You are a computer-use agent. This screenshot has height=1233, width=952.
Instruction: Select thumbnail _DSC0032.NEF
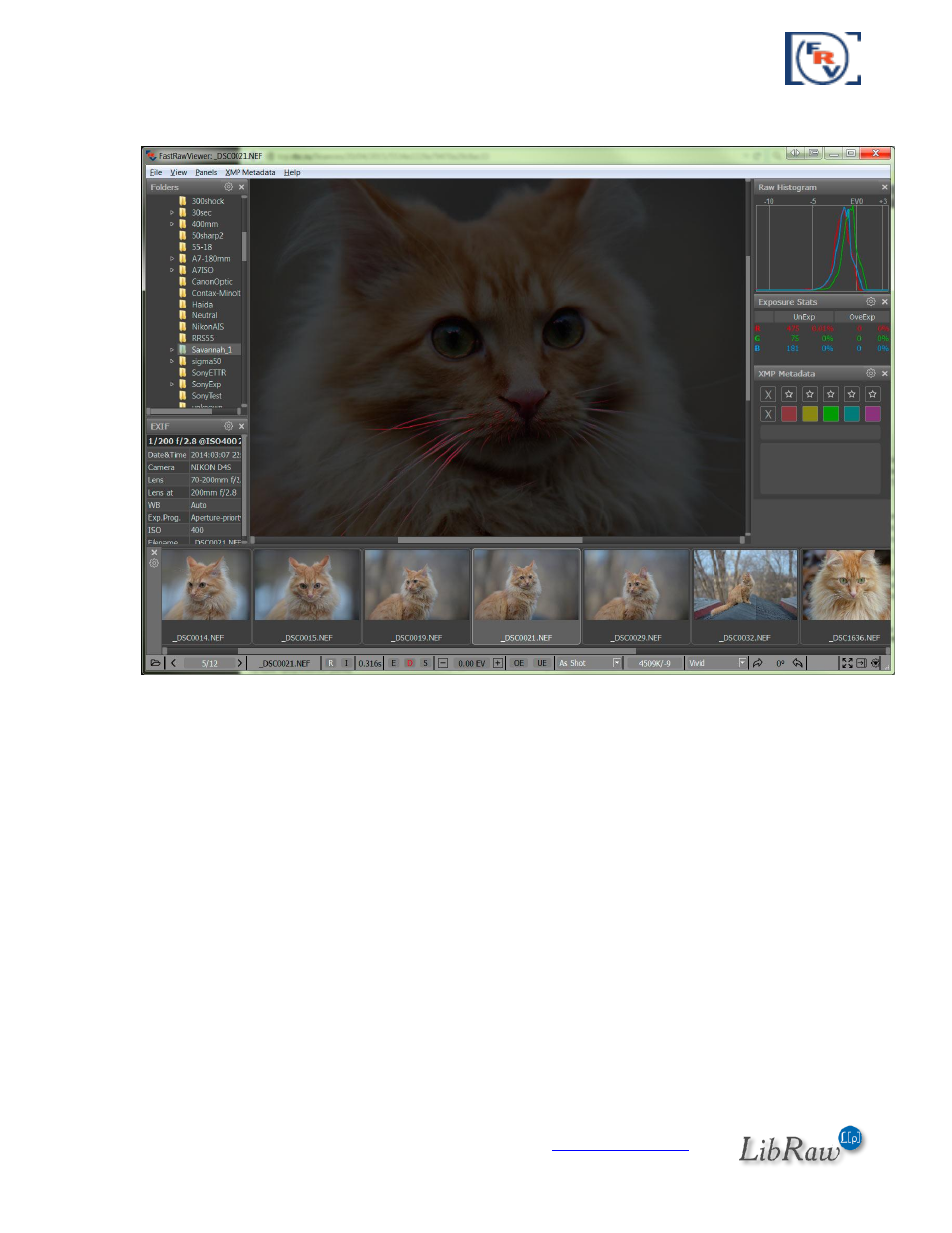[x=745, y=596]
